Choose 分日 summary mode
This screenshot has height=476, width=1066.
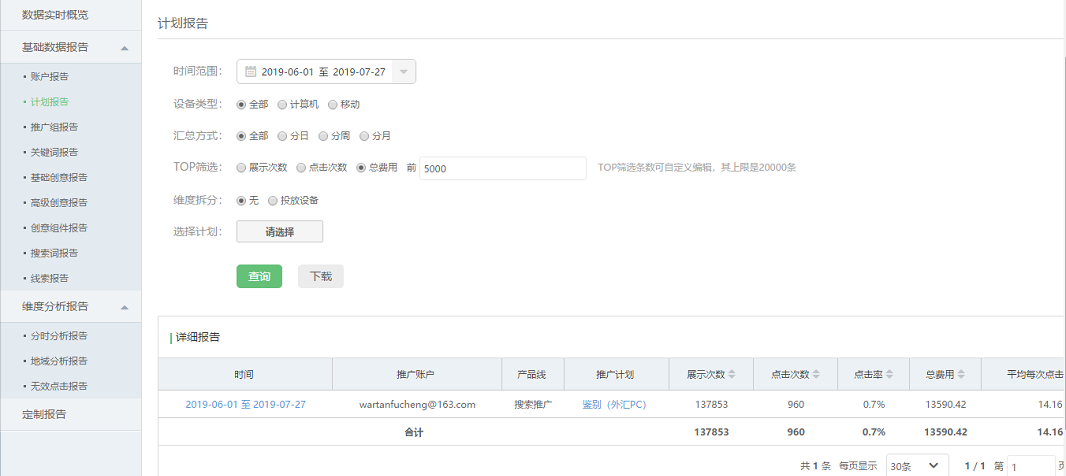pyautogui.click(x=282, y=136)
